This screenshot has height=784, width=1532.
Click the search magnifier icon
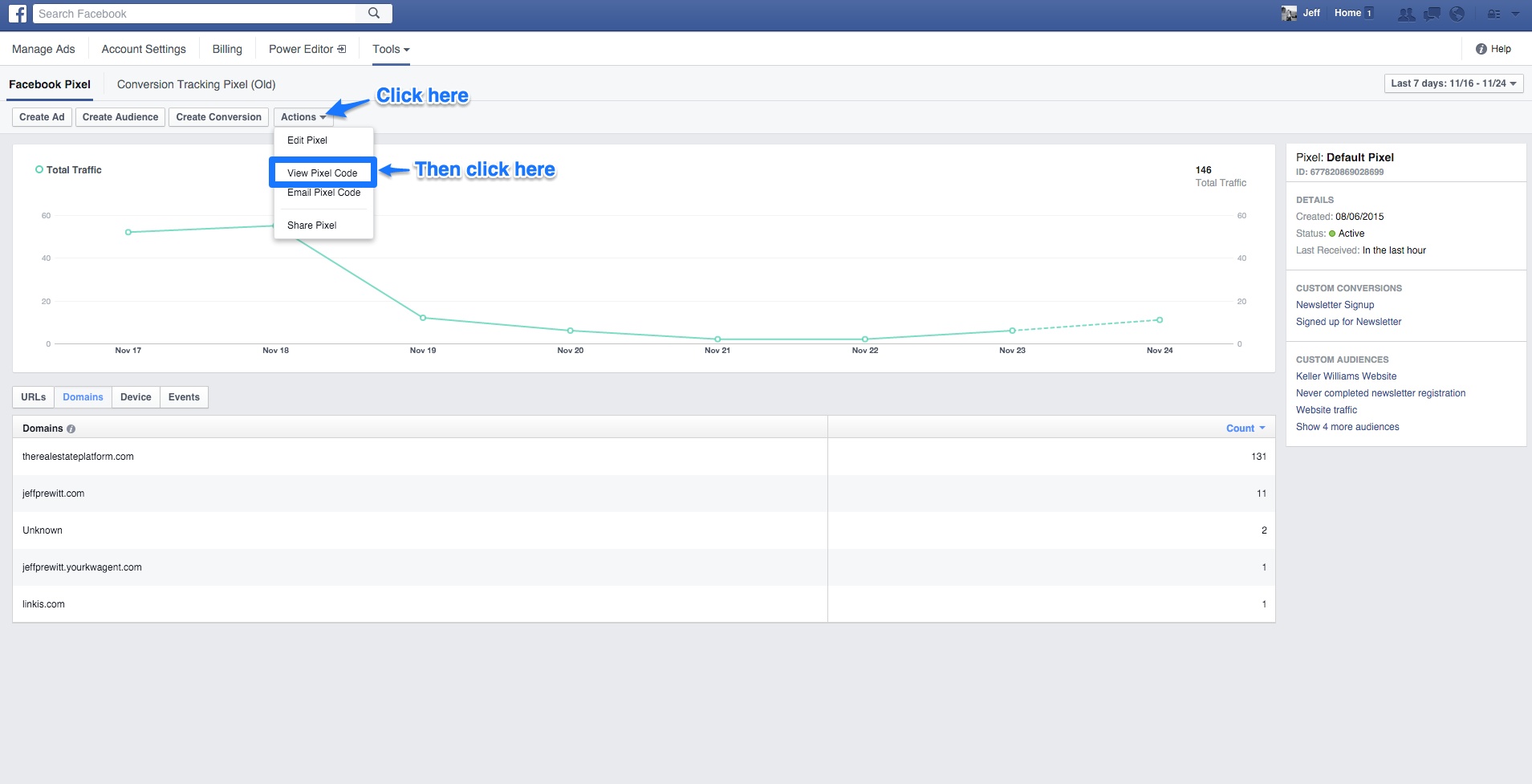(374, 13)
